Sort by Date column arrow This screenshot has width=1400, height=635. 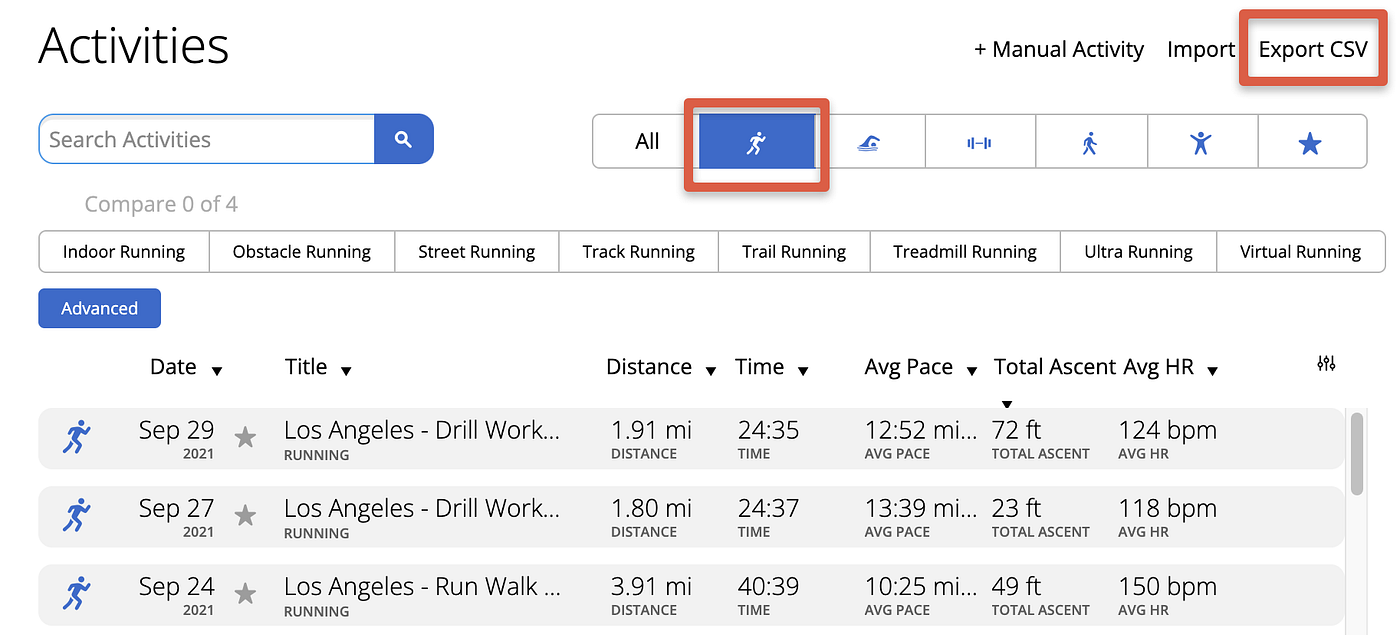(217, 371)
